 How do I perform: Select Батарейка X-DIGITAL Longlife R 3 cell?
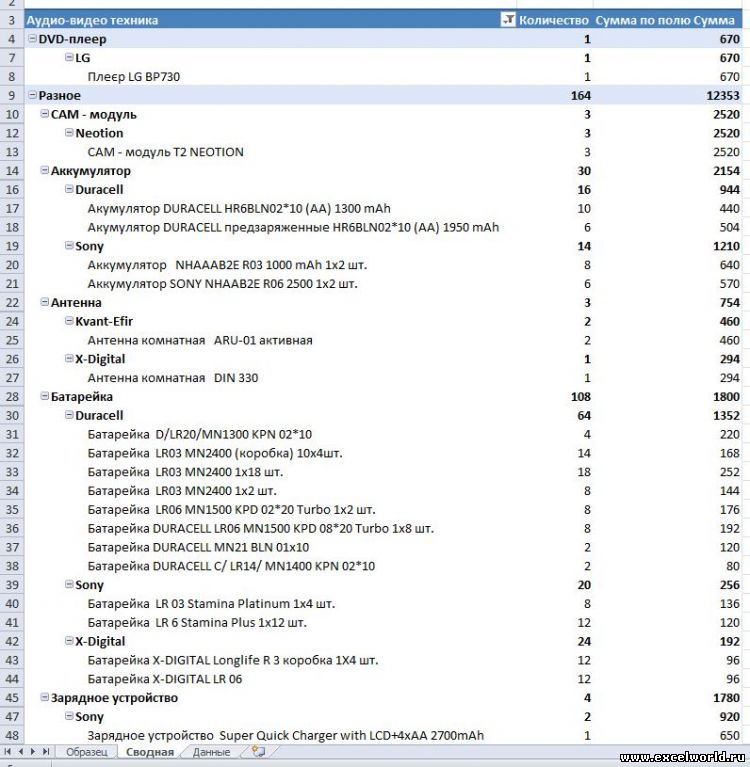pyautogui.click(x=233, y=660)
